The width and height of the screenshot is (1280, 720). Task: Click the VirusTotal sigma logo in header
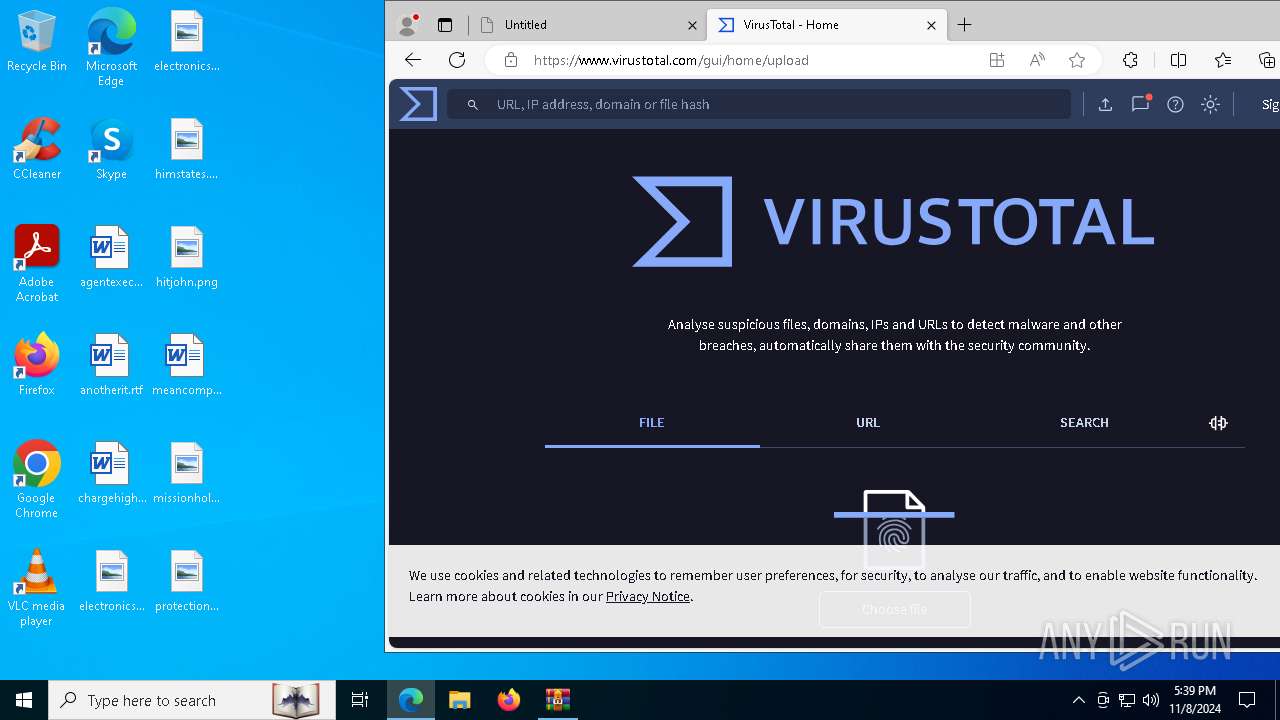click(x=418, y=104)
